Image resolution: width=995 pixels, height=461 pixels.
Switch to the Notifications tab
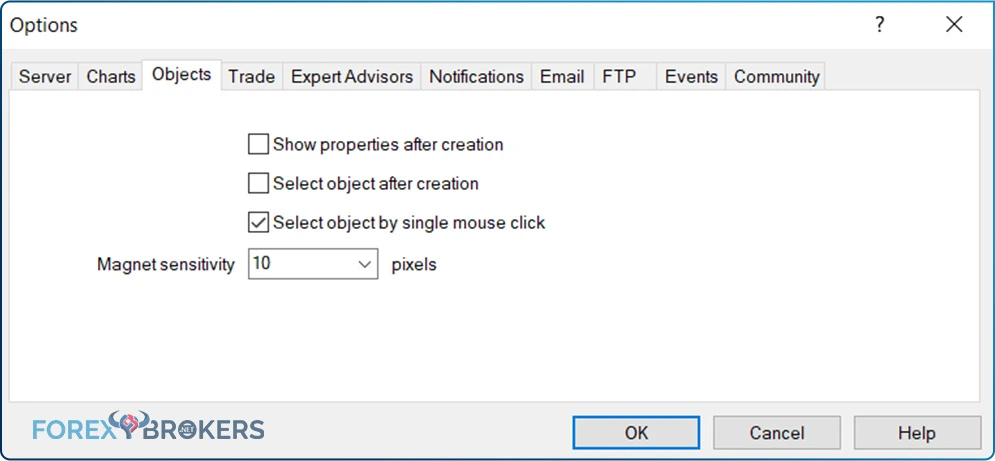(477, 77)
